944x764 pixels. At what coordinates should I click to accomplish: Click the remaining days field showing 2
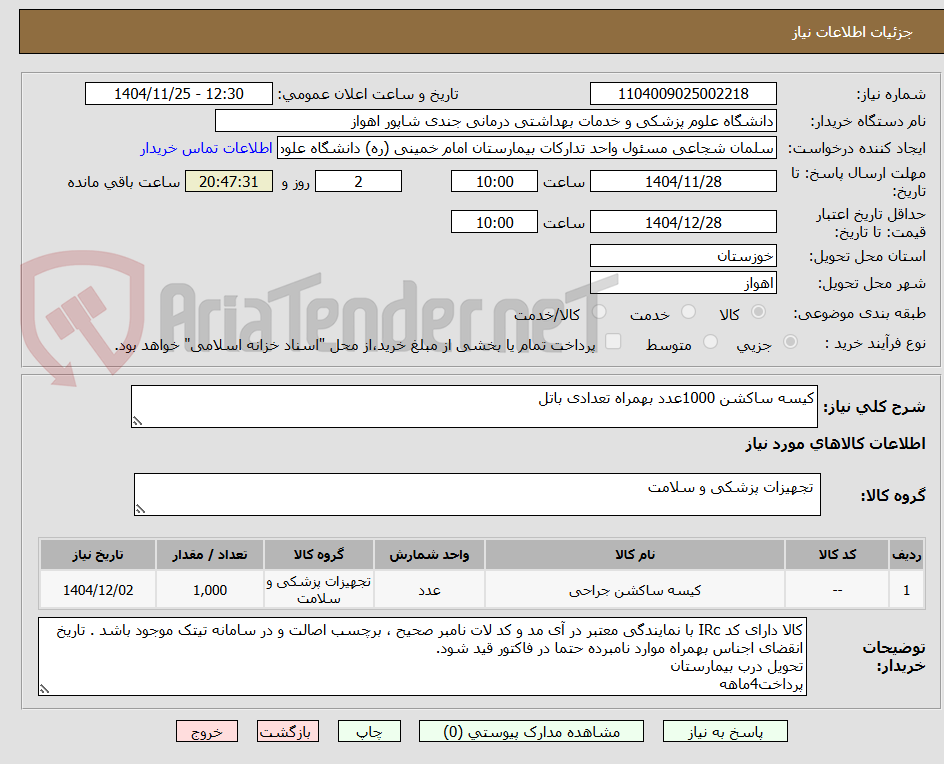pyautogui.click(x=358, y=181)
